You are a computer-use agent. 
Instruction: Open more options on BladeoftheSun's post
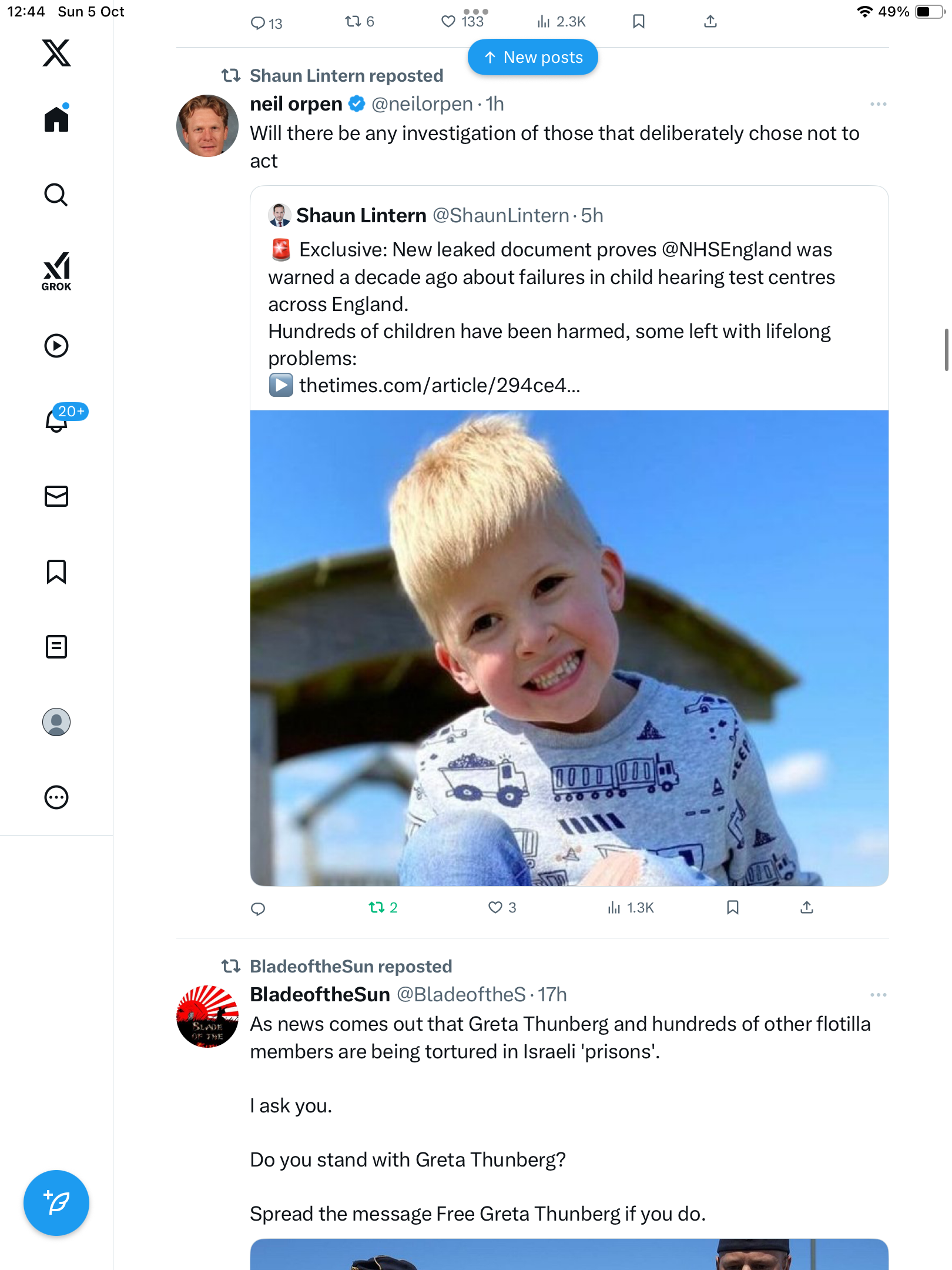(878, 995)
